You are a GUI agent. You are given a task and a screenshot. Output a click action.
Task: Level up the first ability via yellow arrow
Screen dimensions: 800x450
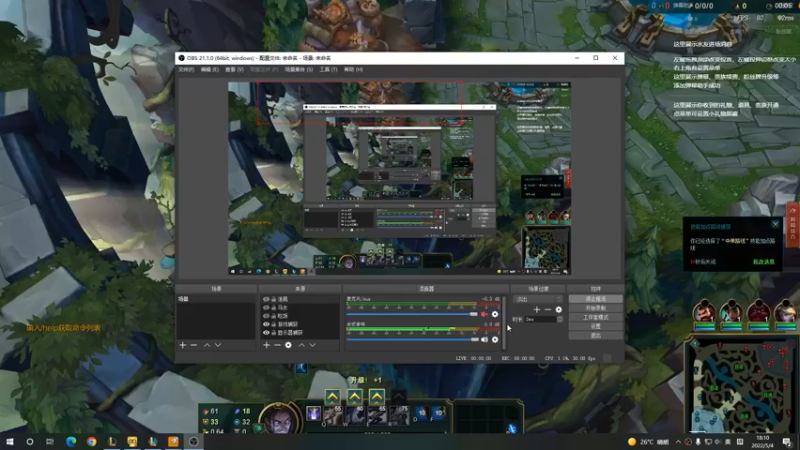pyautogui.click(x=333, y=396)
